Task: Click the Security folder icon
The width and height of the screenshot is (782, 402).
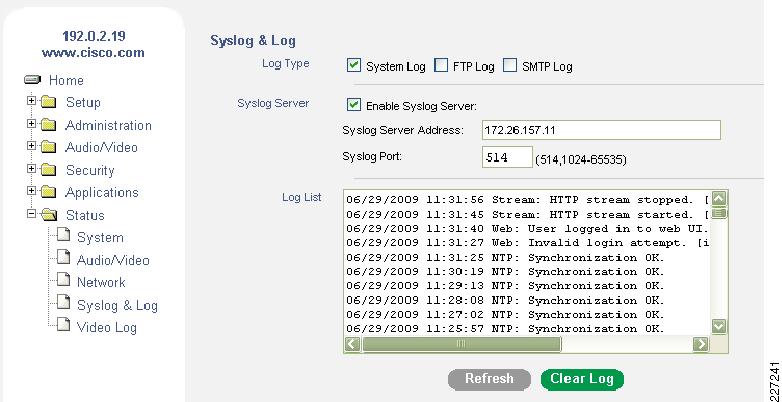Action: point(48,170)
